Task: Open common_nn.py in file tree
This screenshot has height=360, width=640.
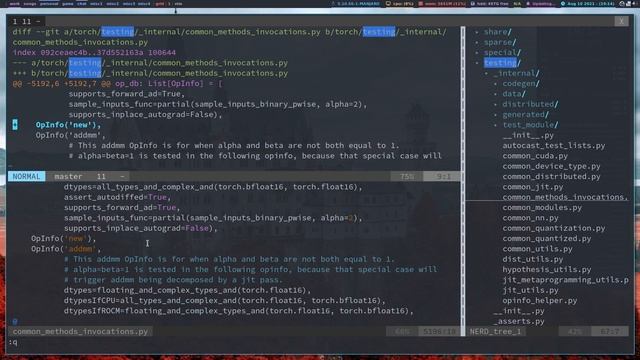Action: [x=530, y=218]
